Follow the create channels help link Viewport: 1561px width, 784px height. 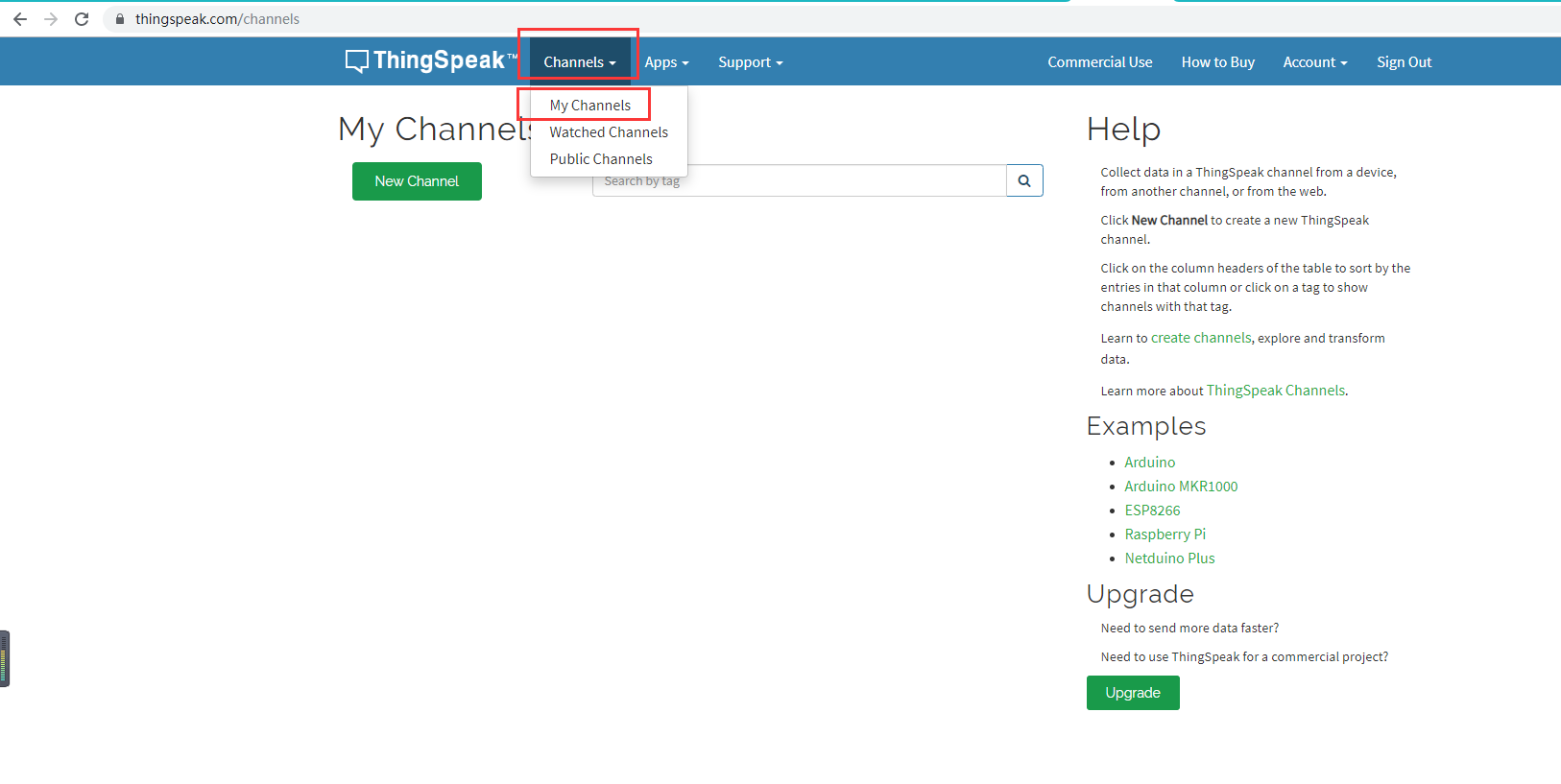click(x=1201, y=338)
